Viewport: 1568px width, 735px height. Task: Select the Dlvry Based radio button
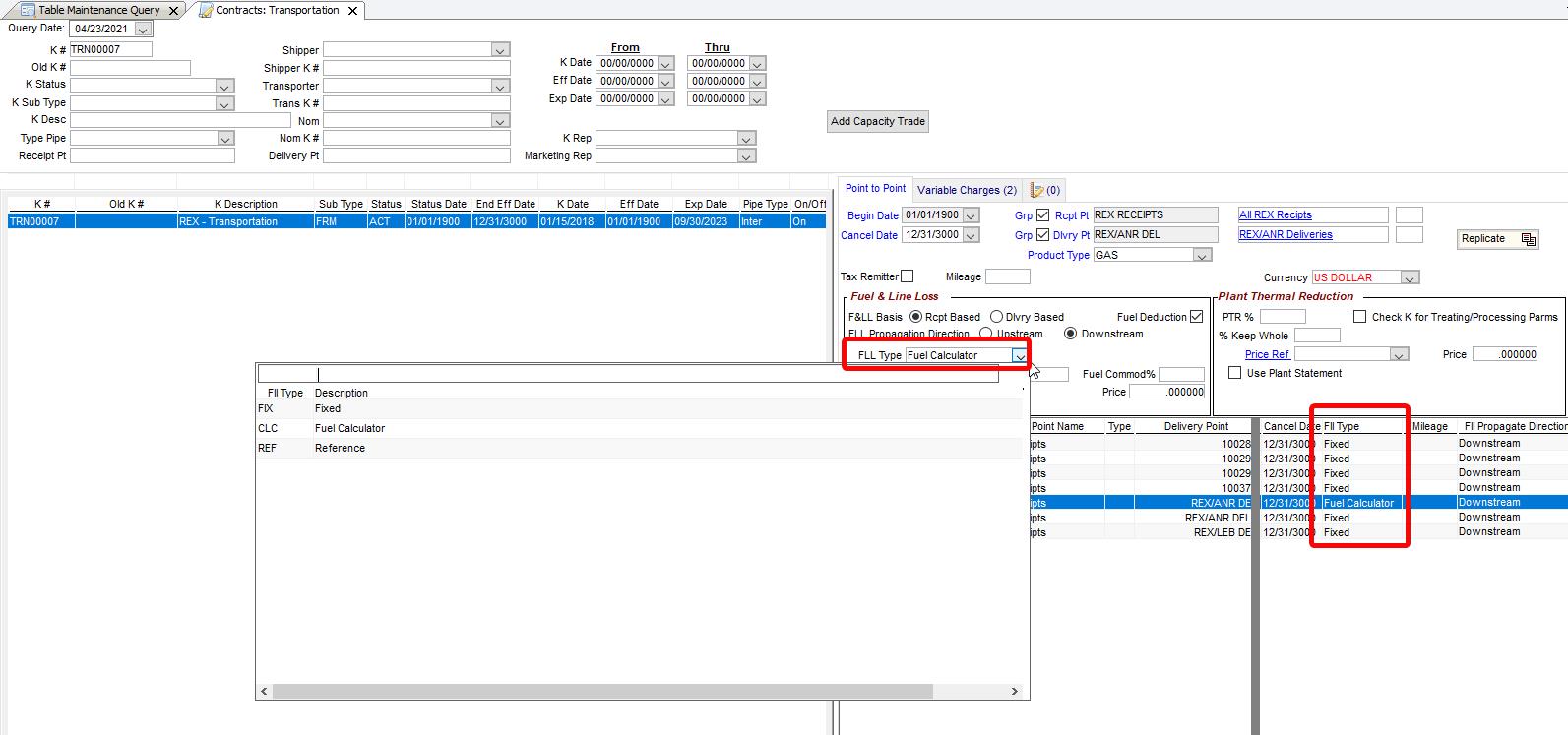[x=996, y=317]
